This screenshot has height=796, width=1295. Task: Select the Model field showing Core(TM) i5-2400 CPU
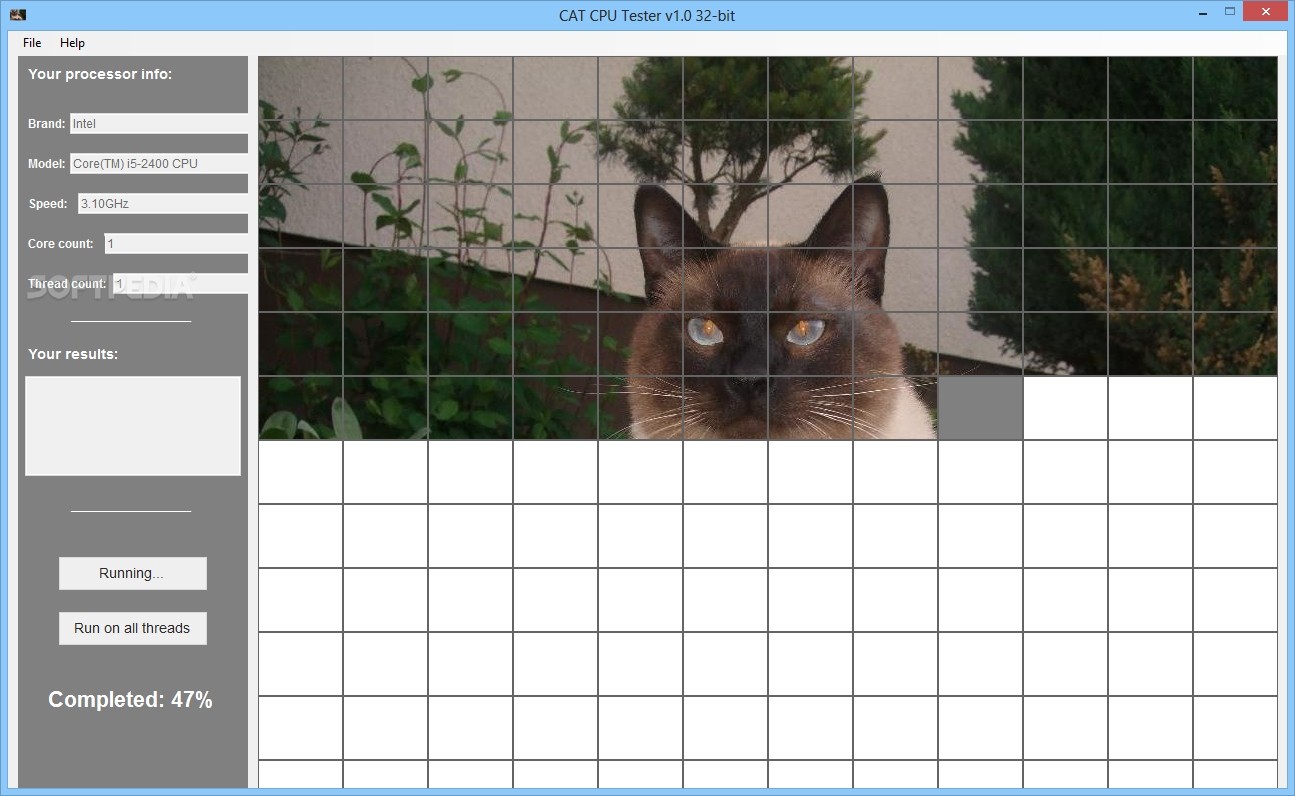tap(158, 164)
